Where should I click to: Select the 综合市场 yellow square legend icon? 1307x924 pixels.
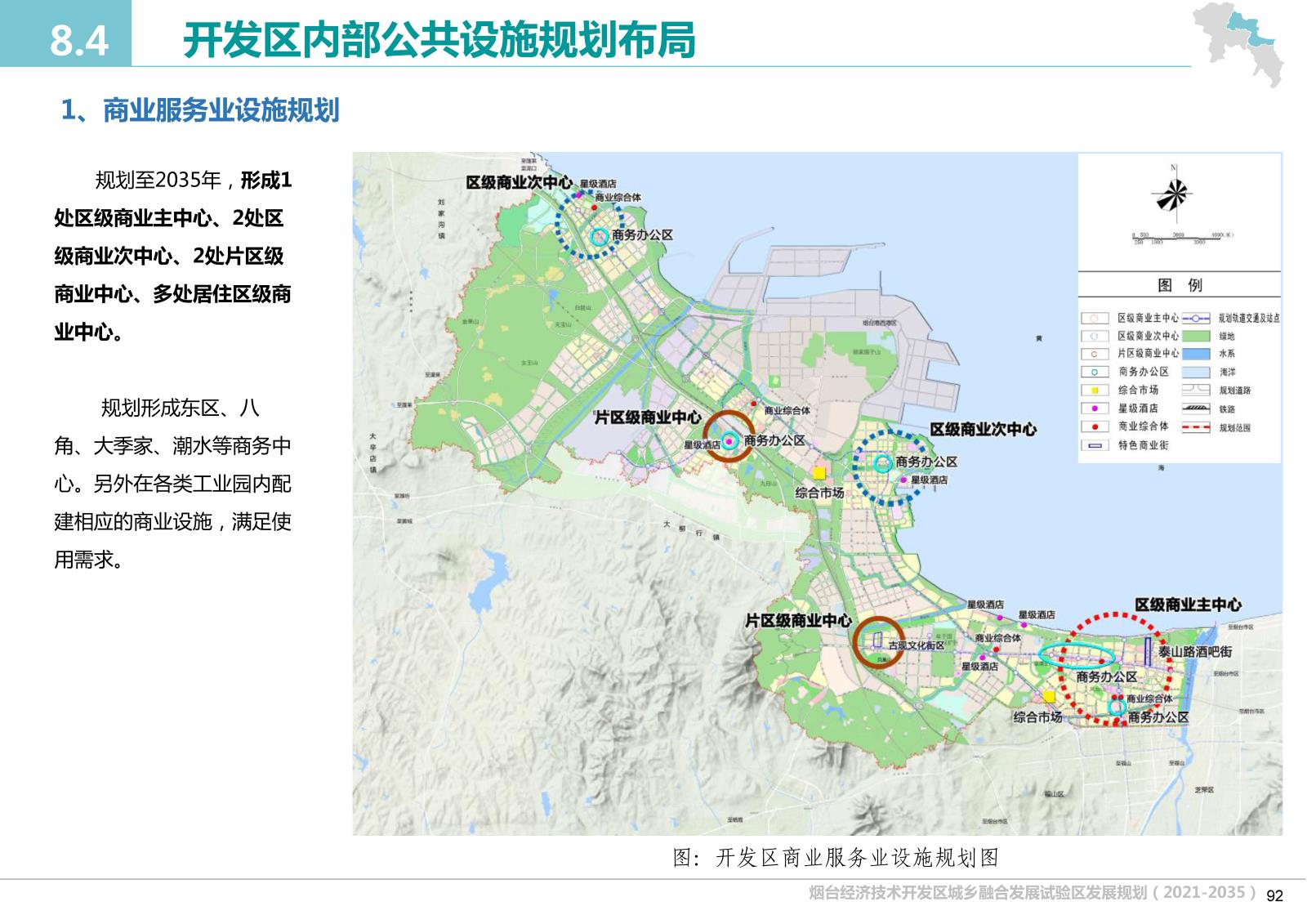pos(1094,391)
